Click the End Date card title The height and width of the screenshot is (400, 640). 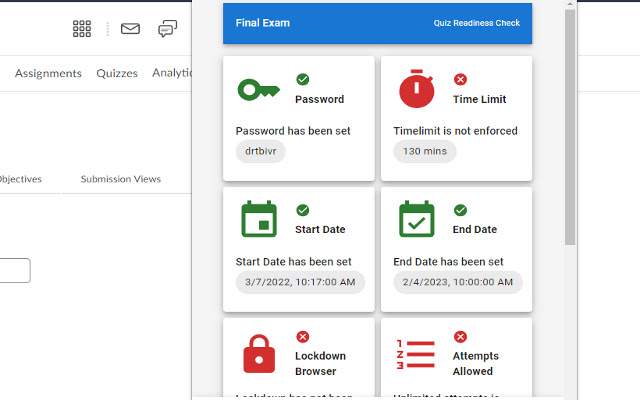pos(475,229)
